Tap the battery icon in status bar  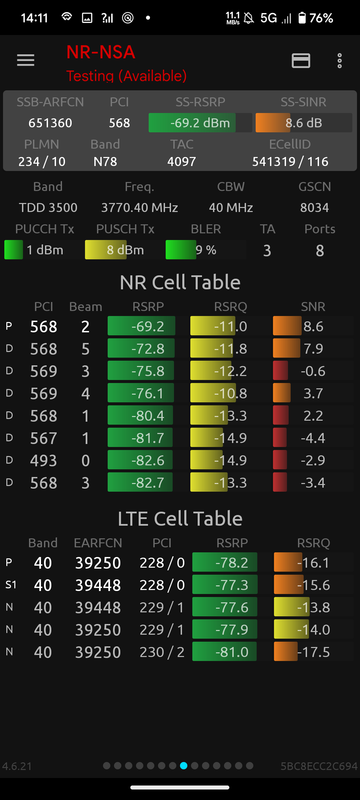coord(303,18)
